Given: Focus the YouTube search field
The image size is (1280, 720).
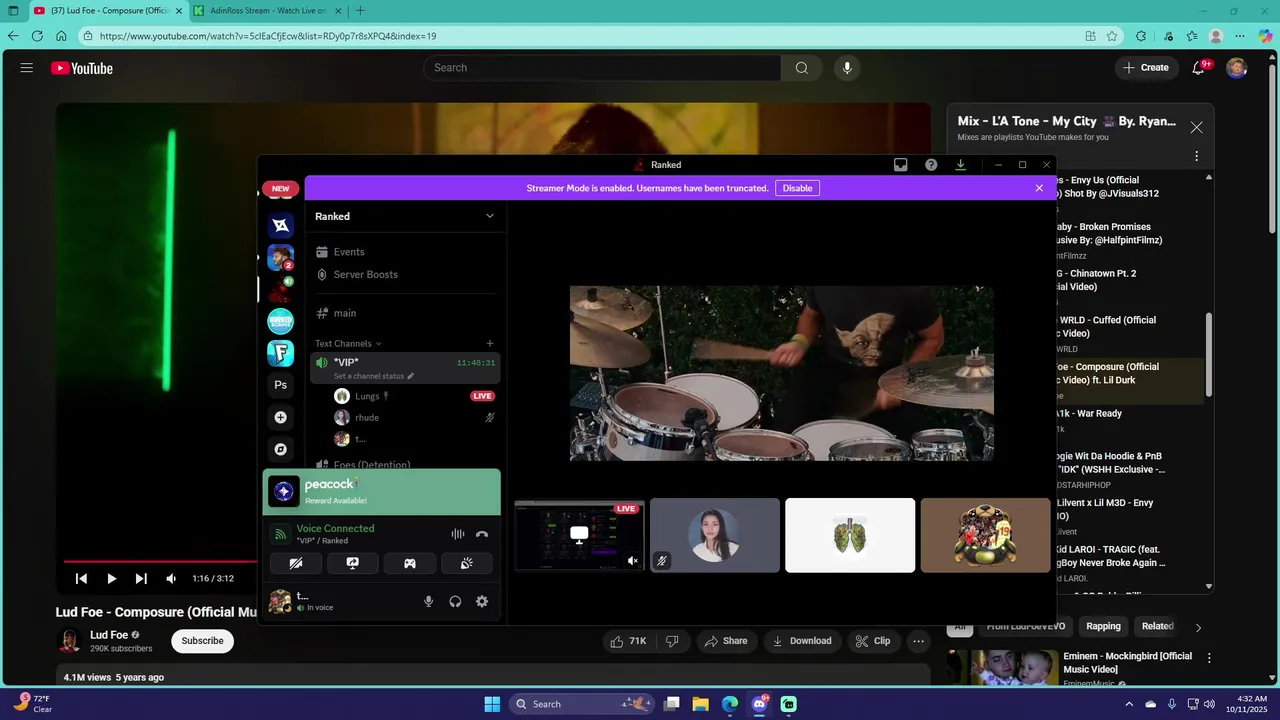Looking at the screenshot, I should tap(602, 68).
